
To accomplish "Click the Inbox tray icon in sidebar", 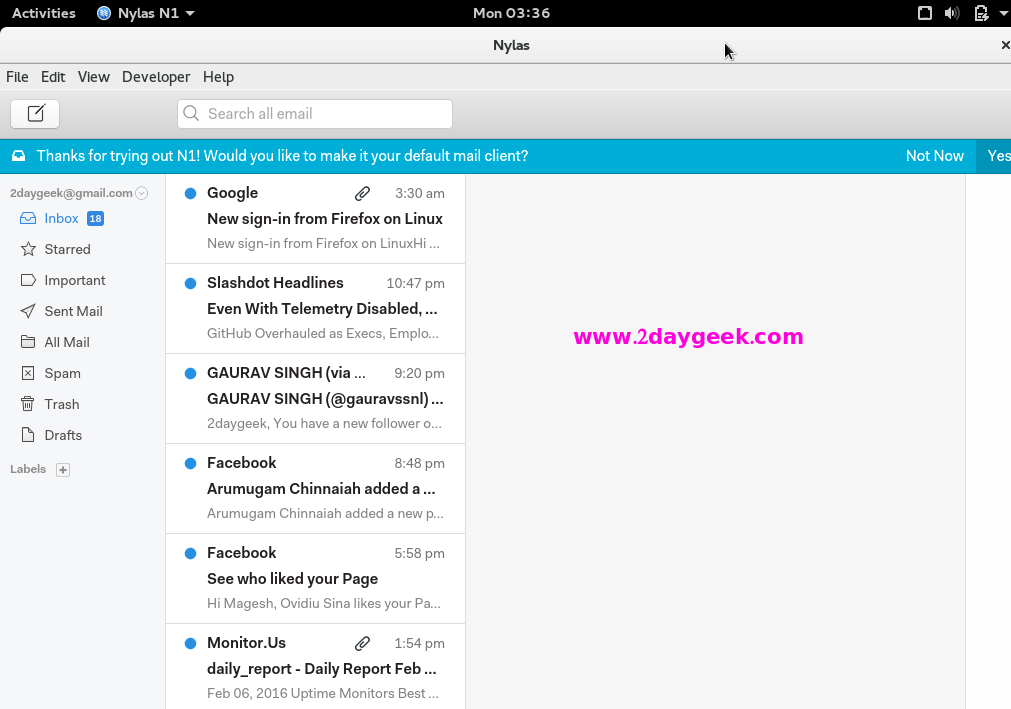I will coord(28,219).
